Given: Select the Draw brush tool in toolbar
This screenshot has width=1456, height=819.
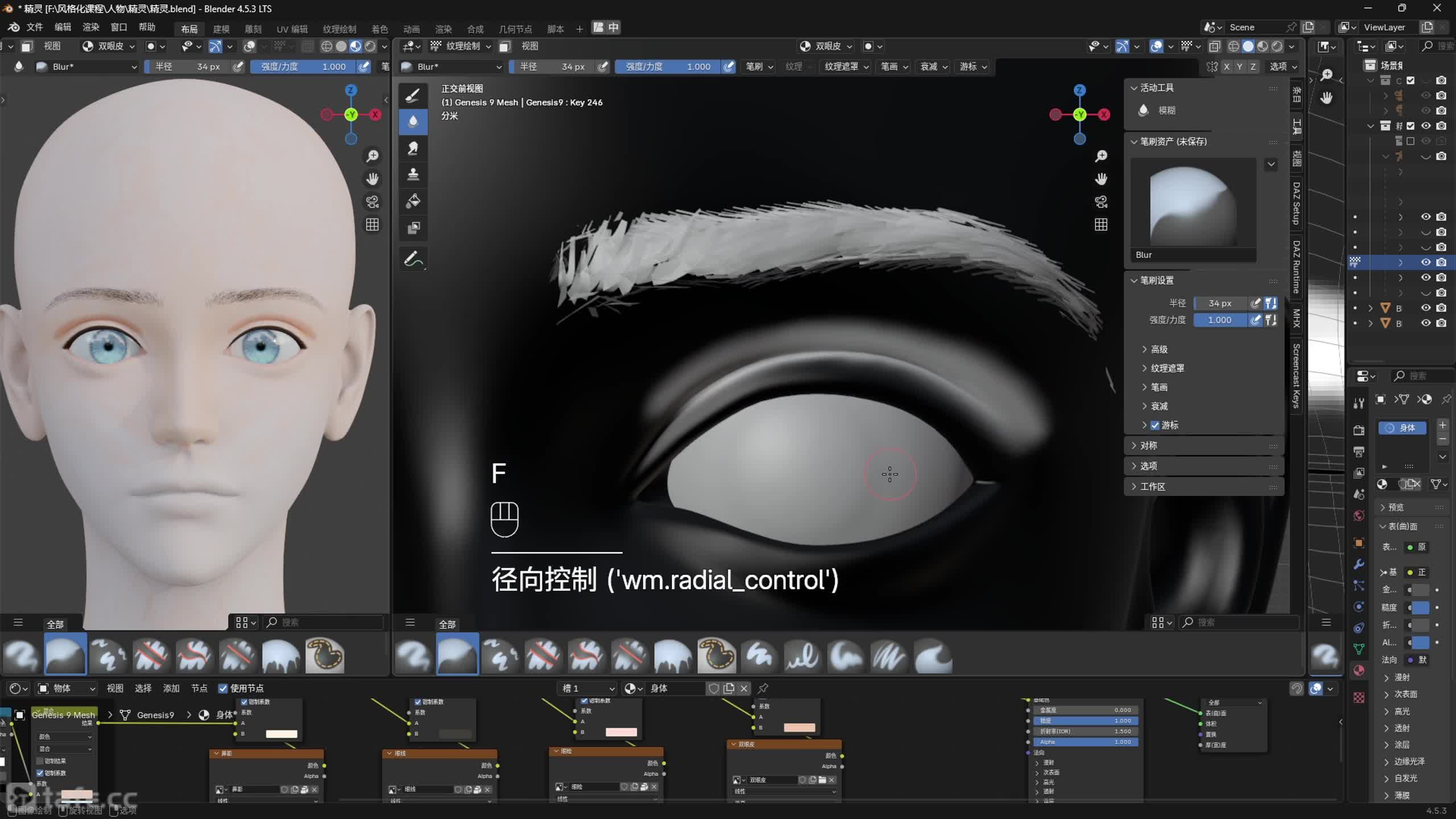Looking at the screenshot, I should click(413, 95).
